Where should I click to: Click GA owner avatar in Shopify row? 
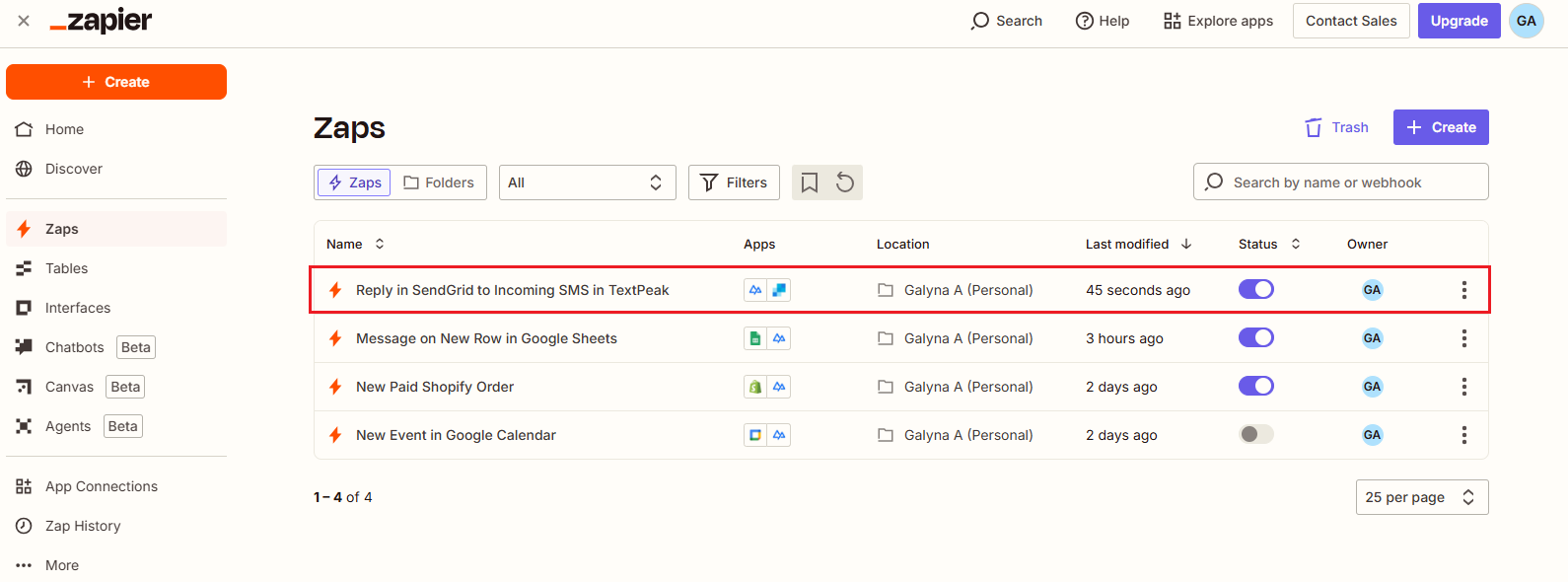tap(1372, 387)
